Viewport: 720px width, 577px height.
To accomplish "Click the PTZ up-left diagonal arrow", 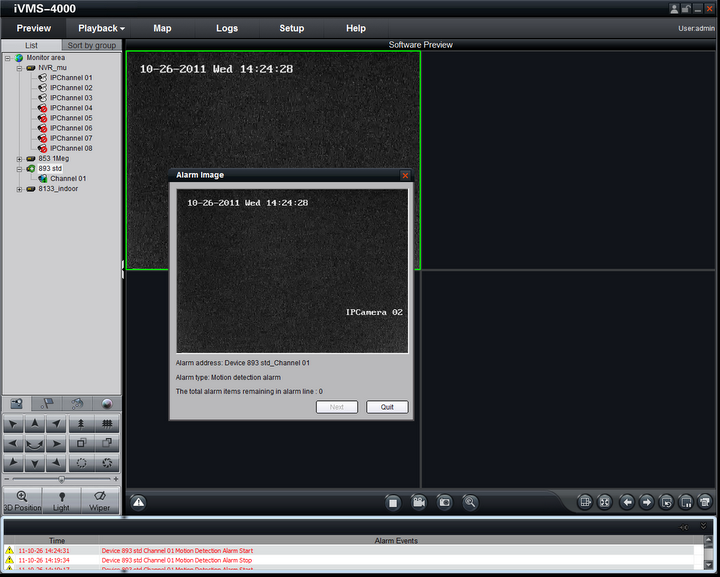I will coord(13,424).
